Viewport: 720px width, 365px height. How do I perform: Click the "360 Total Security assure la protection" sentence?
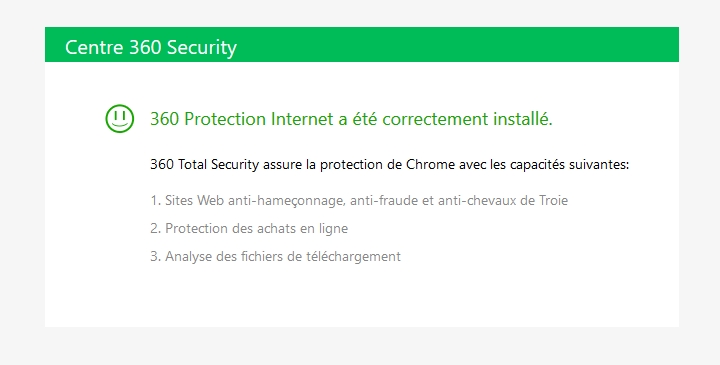pyautogui.click(x=389, y=164)
